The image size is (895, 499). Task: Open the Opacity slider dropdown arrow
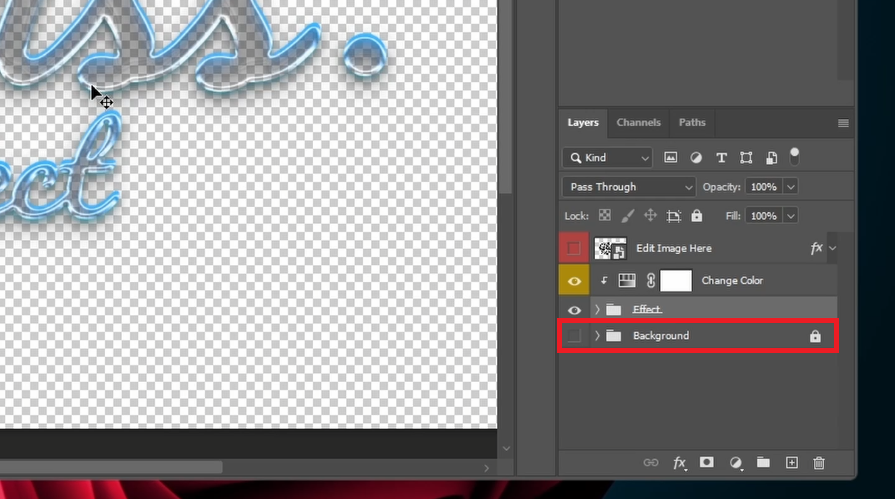point(791,187)
